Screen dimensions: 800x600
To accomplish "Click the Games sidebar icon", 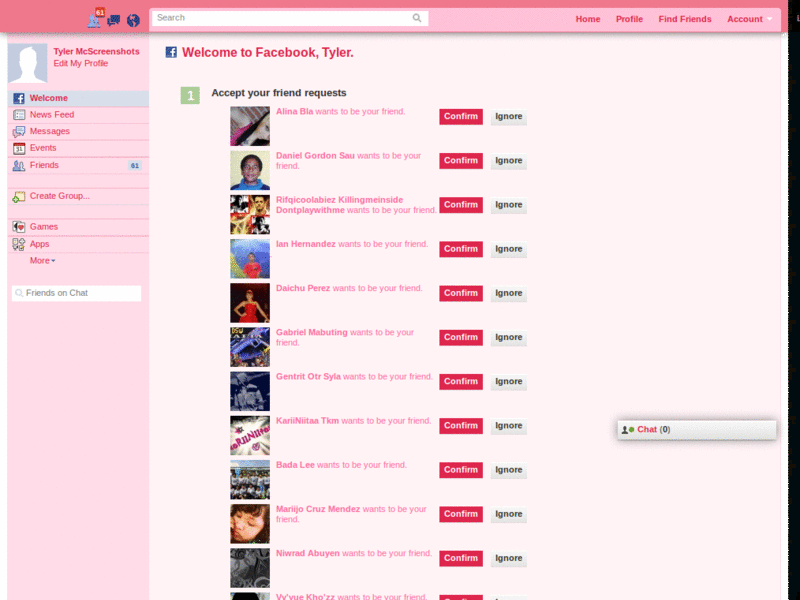I will point(19,227).
